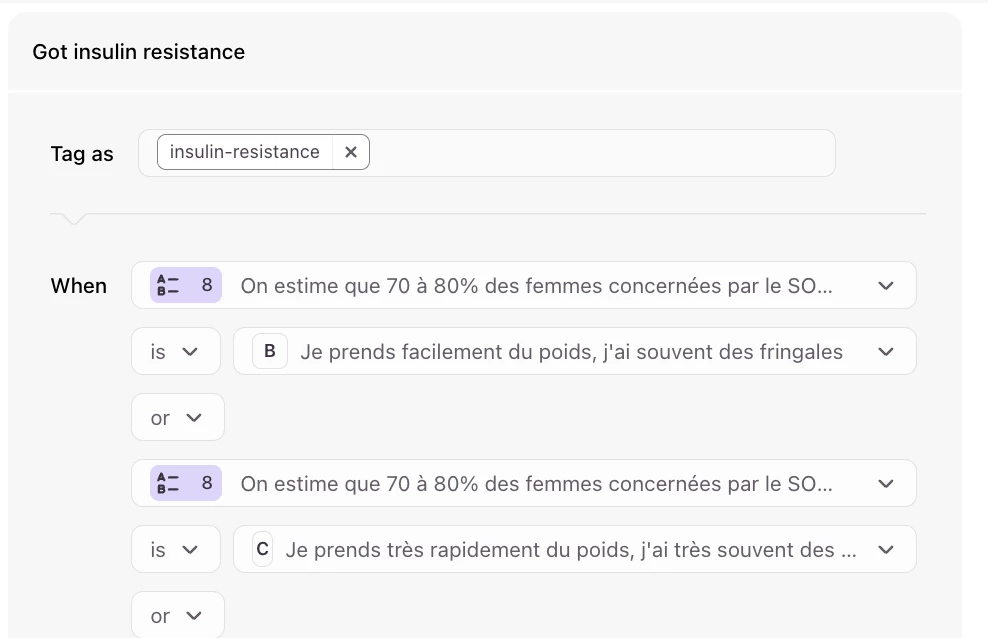Click the 'Got insulin resistance' rule header
Screen dimensions: 988x638
tap(139, 52)
